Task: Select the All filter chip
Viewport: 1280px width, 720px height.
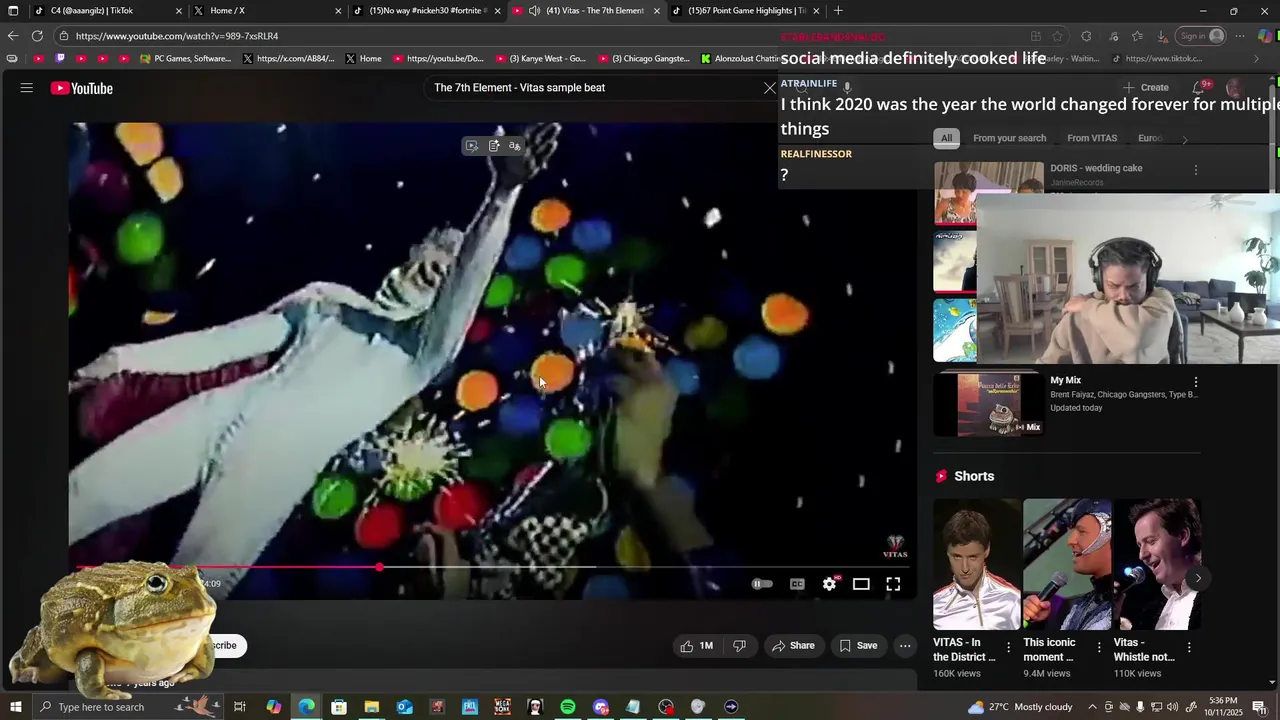Action: [946, 138]
